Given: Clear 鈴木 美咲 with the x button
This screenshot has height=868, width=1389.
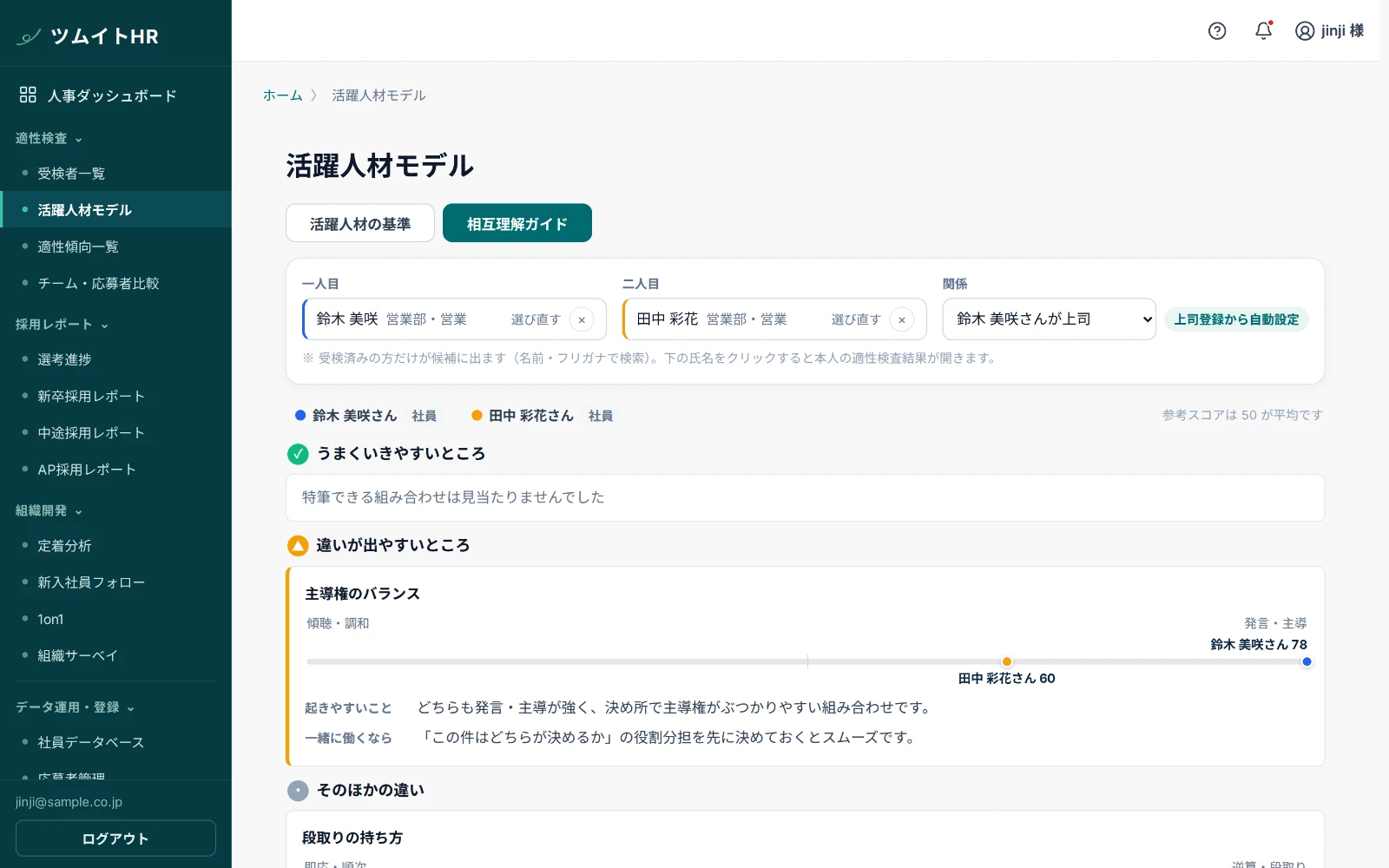Looking at the screenshot, I should (582, 319).
